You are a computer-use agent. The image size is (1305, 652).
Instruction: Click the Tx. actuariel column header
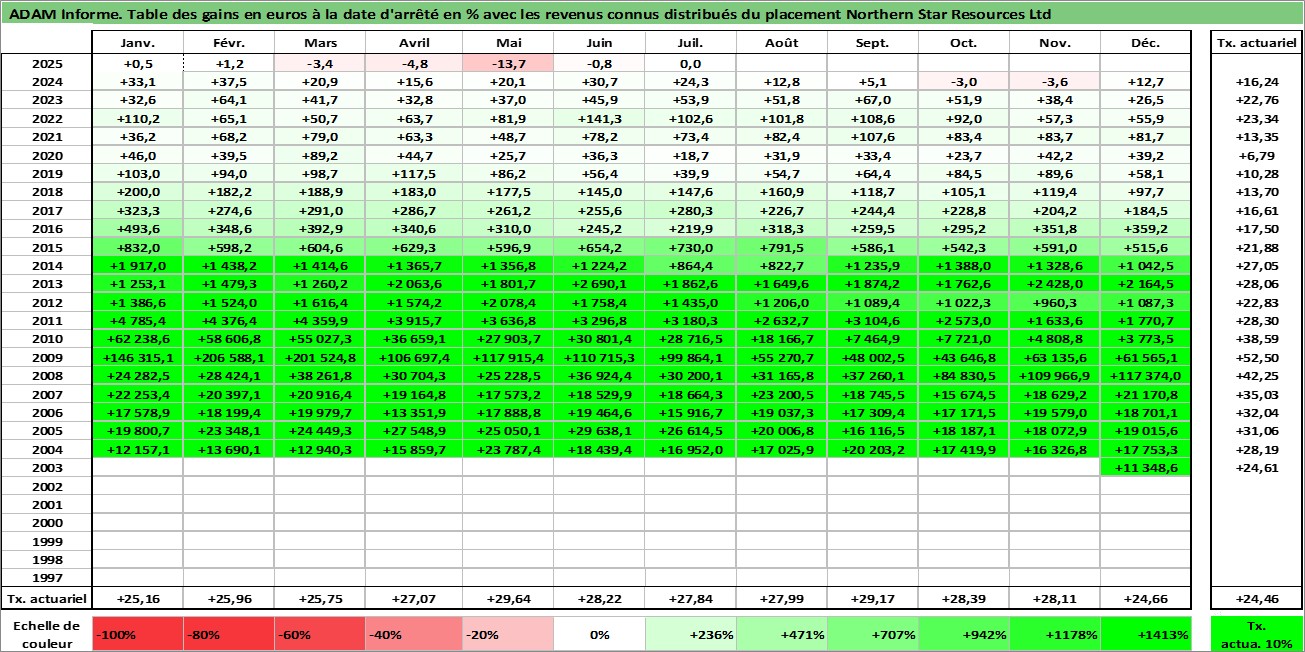pos(1256,43)
